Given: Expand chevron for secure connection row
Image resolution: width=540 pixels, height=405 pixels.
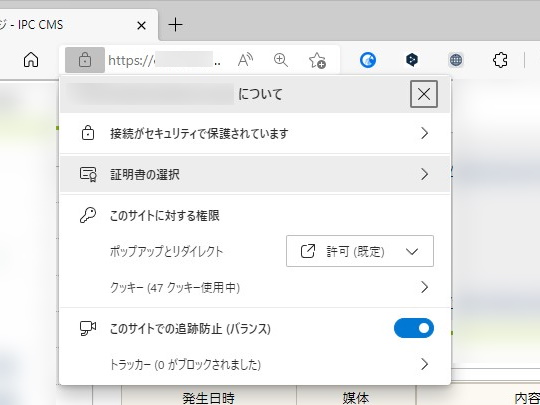Looking at the screenshot, I should (424, 133).
